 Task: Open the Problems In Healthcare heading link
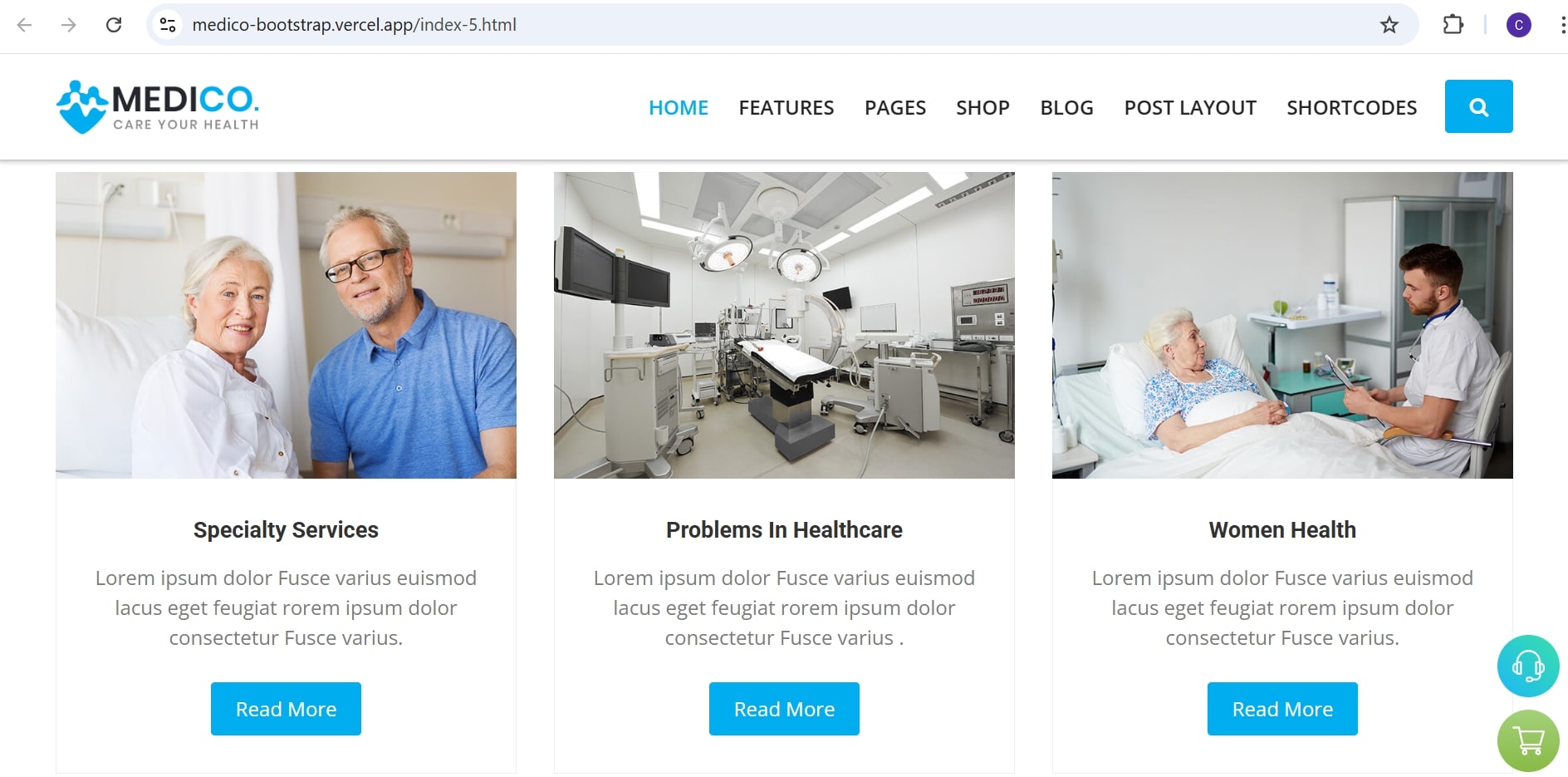pos(784,530)
